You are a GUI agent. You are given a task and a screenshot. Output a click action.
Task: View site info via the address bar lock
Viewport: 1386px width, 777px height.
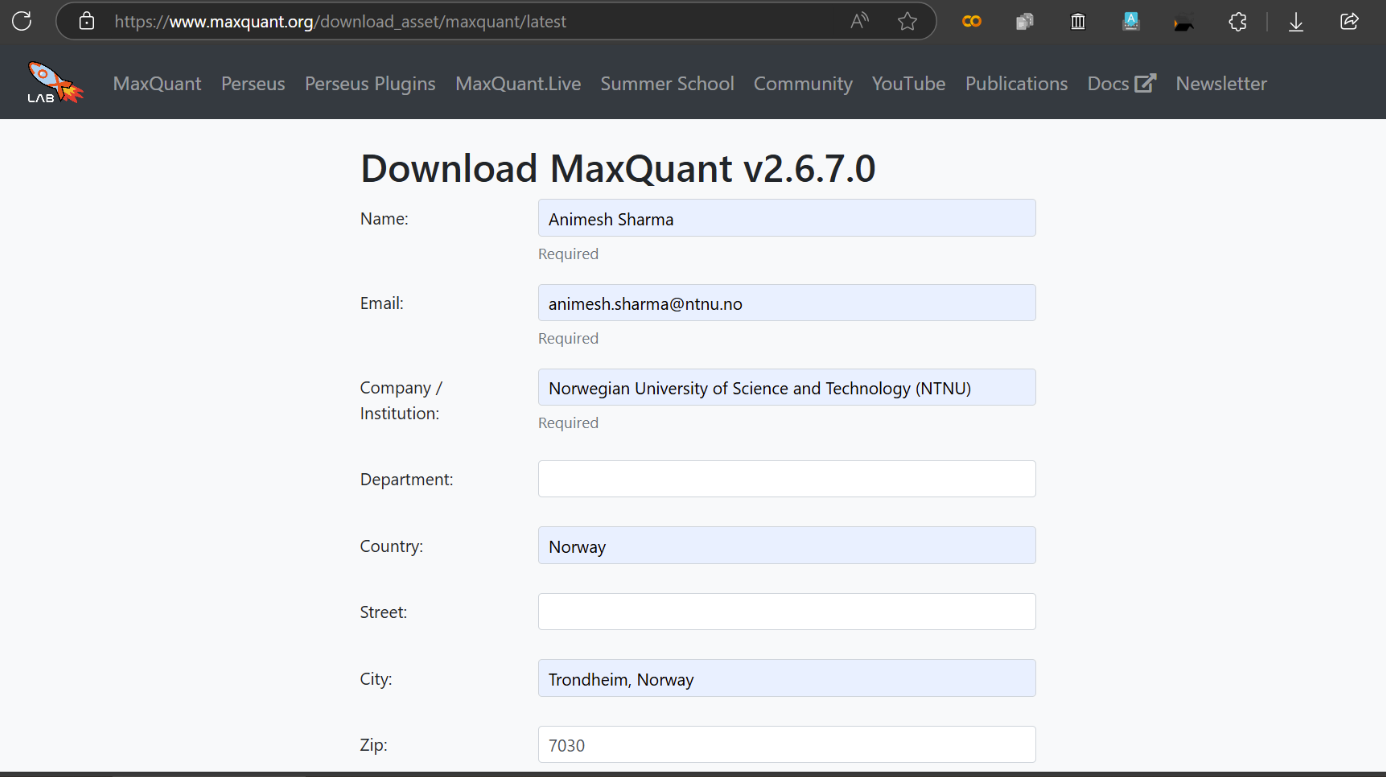point(86,21)
